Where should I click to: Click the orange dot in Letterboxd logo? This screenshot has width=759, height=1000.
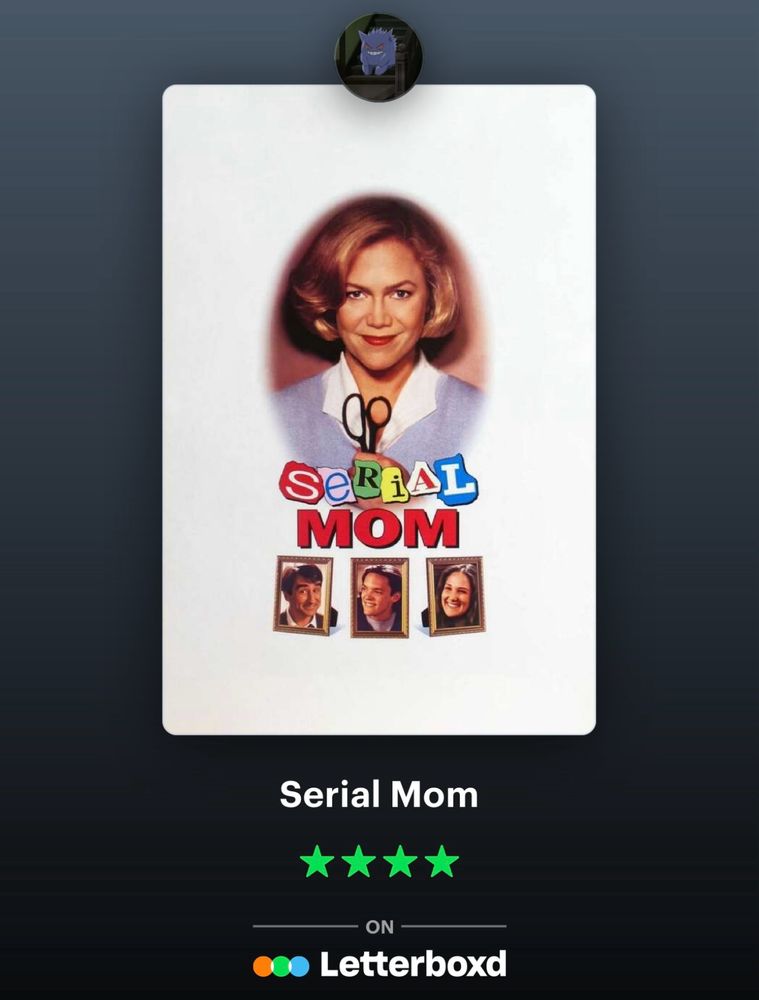(263, 966)
